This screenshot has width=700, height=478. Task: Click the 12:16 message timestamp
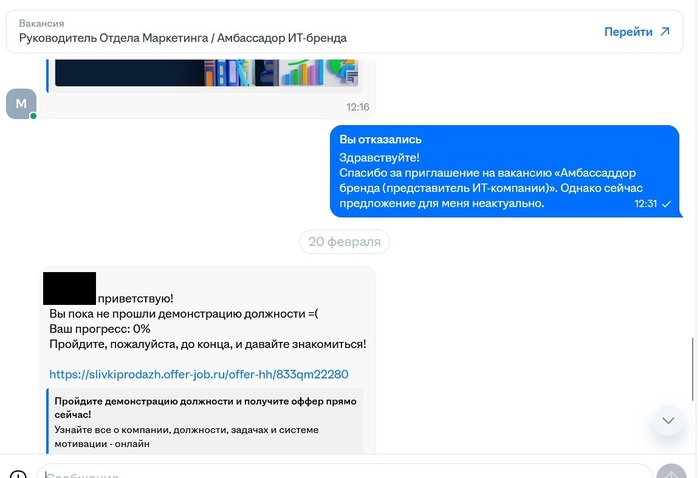pyautogui.click(x=358, y=107)
